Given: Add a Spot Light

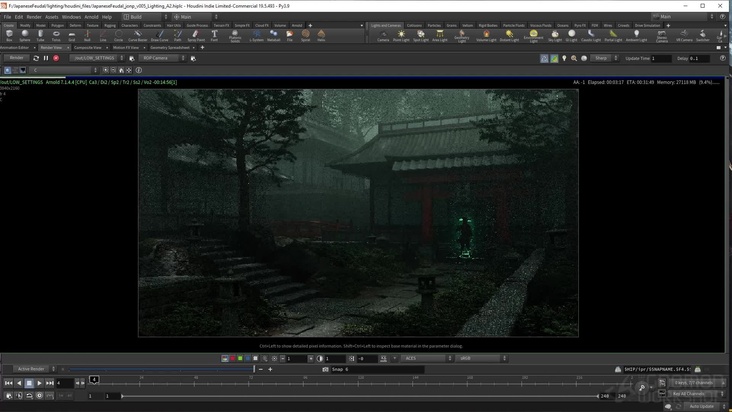Looking at the screenshot, I should click(421, 35).
